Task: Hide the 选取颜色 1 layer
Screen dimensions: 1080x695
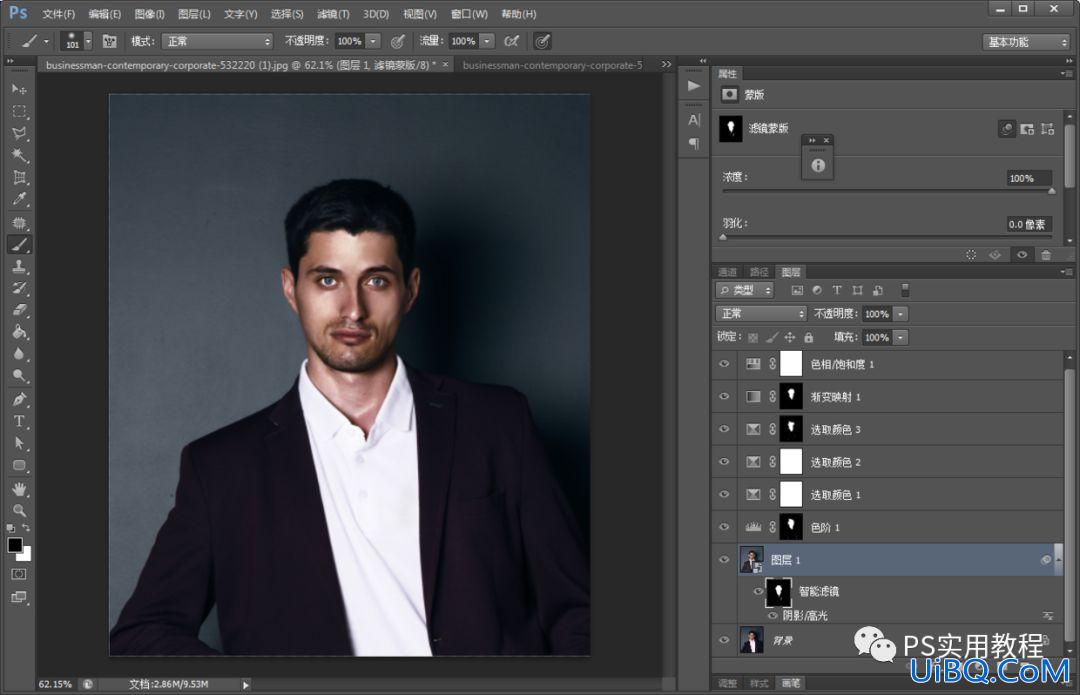Action: [724, 494]
